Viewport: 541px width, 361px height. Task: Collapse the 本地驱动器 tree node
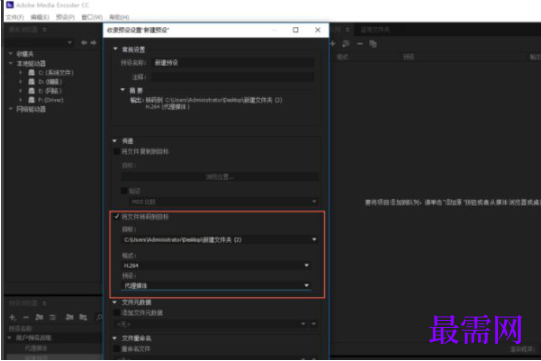pos(11,63)
